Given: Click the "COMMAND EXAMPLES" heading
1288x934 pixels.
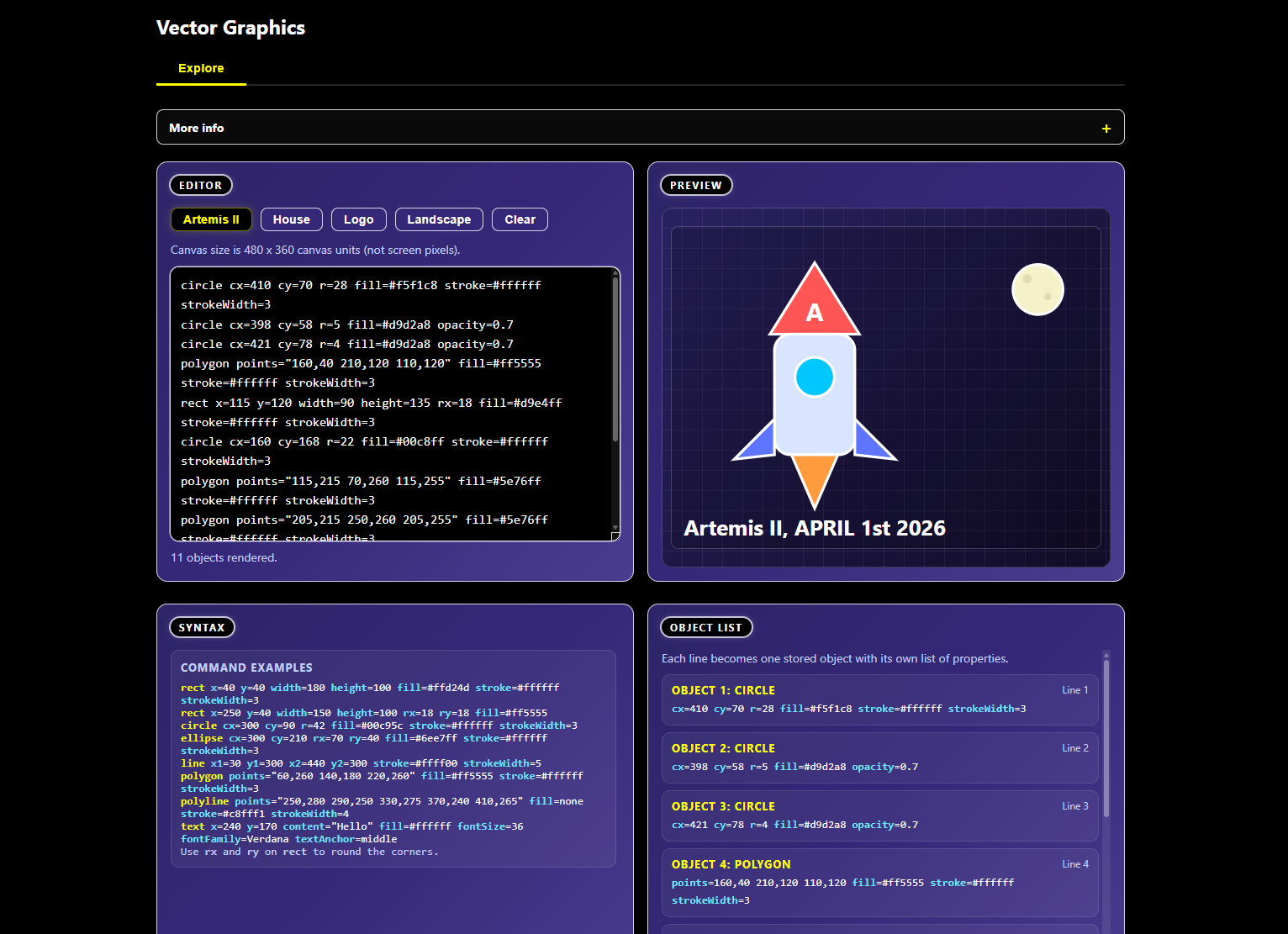Looking at the screenshot, I should [x=246, y=668].
